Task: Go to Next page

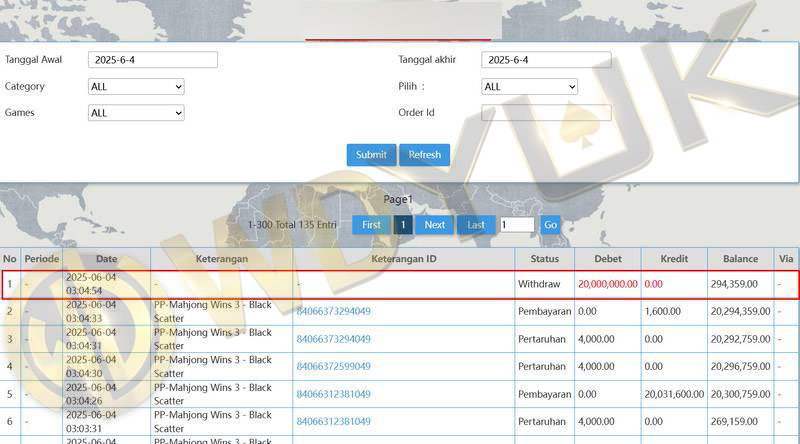Action: tap(435, 225)
